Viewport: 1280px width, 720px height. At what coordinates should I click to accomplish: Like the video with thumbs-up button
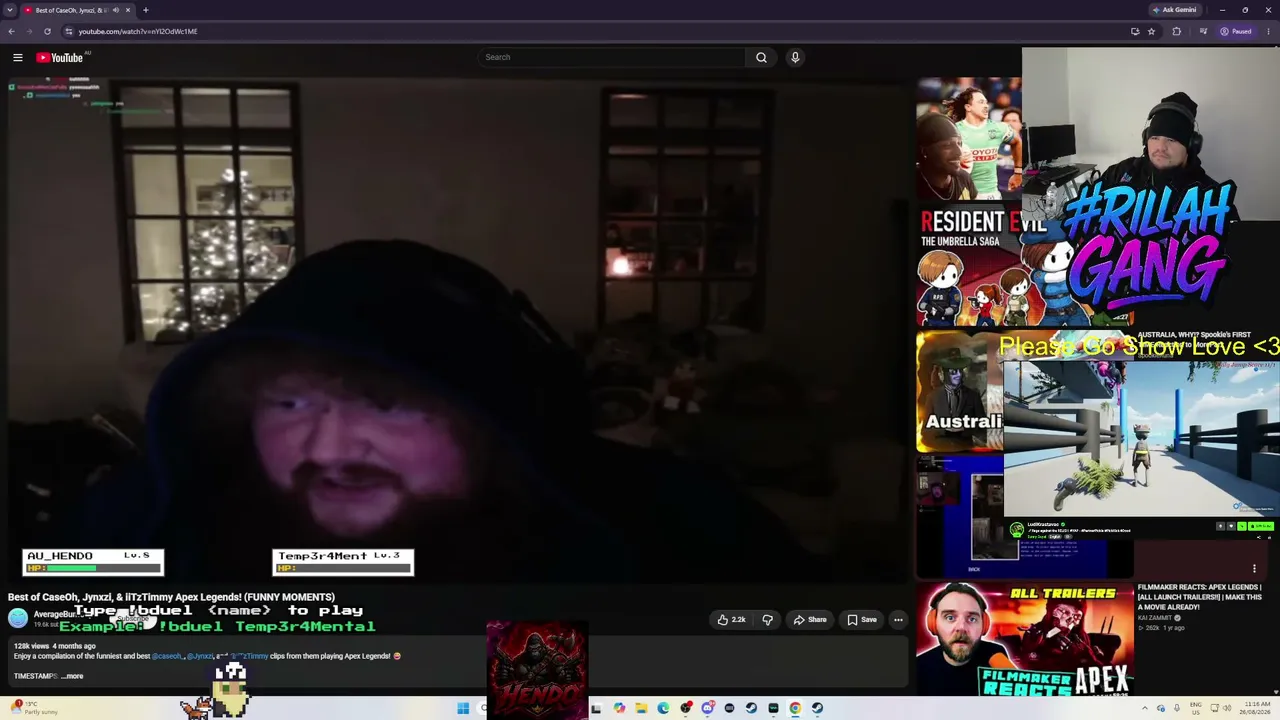pos(731,620)
